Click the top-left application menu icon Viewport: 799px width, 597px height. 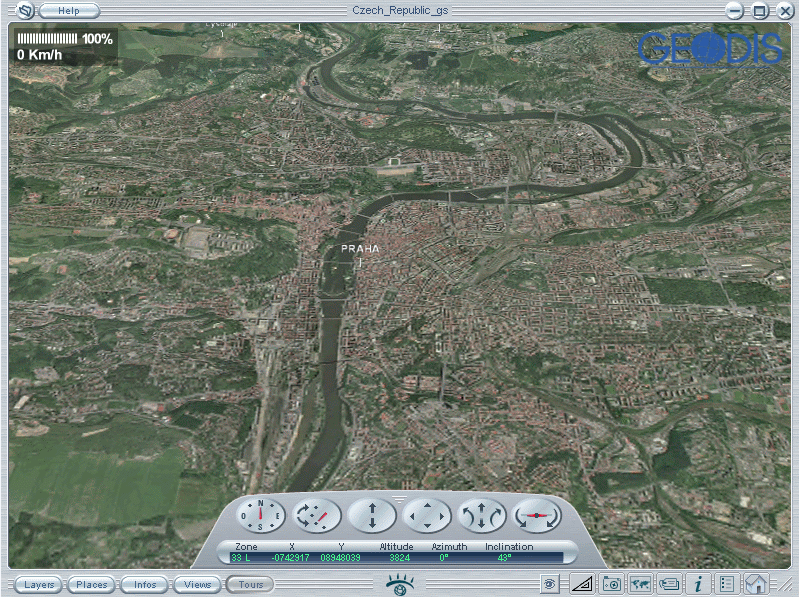pyautogui.click(x=24, y=10)
